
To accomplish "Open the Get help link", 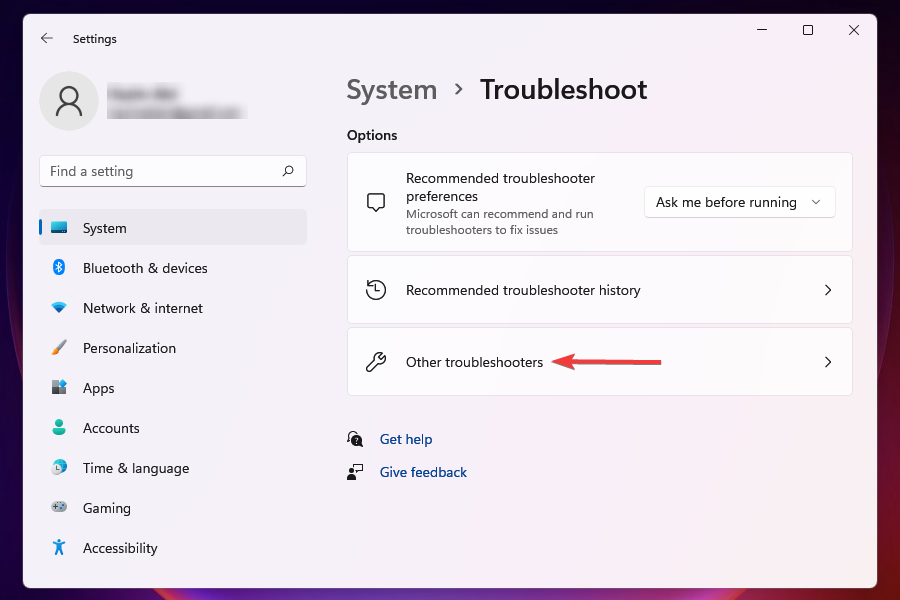I will (406, 438).
